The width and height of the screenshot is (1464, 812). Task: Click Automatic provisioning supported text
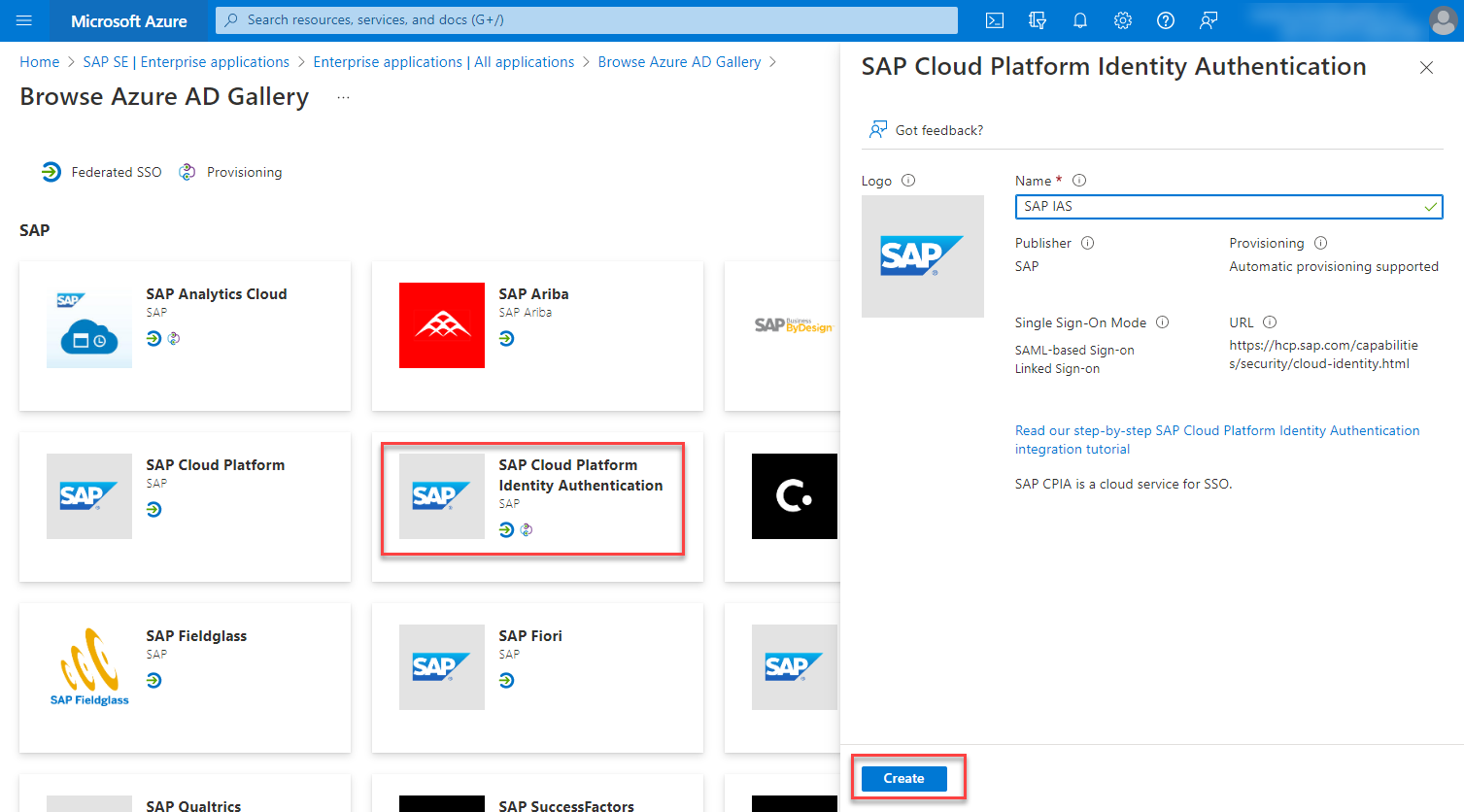tap(1334, 266)
